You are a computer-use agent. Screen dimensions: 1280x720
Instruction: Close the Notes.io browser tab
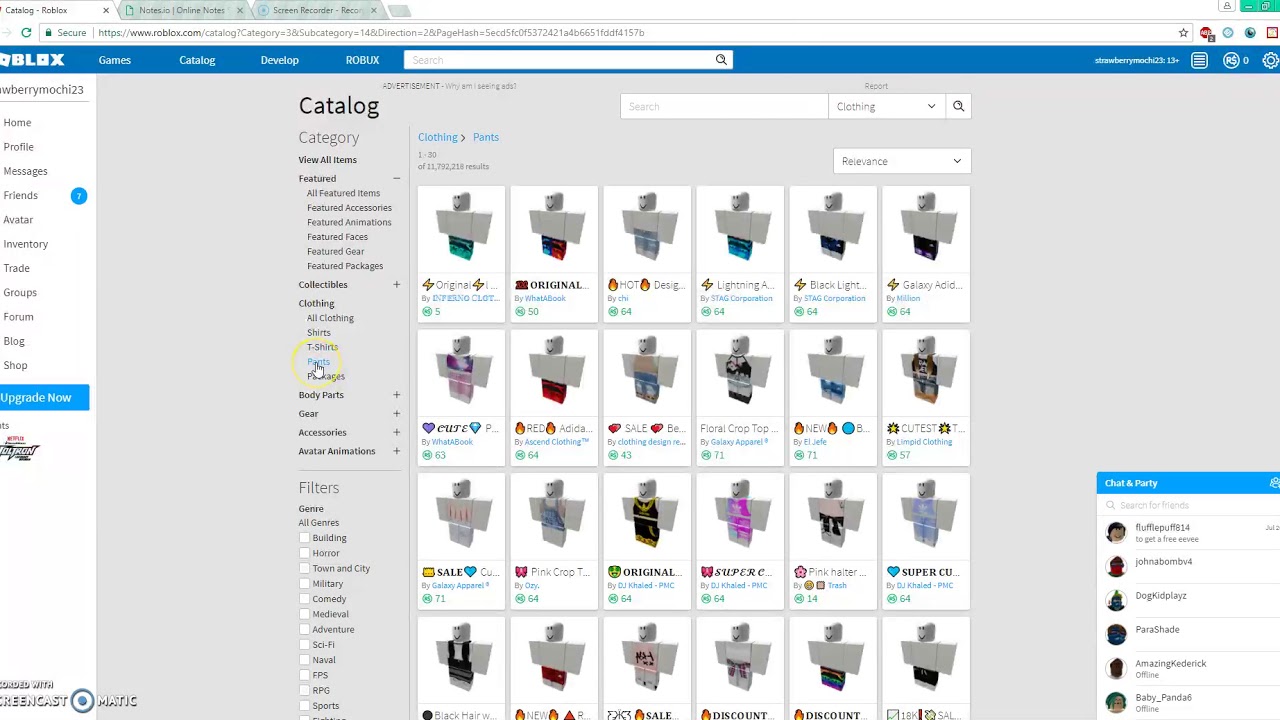point(240,10)
